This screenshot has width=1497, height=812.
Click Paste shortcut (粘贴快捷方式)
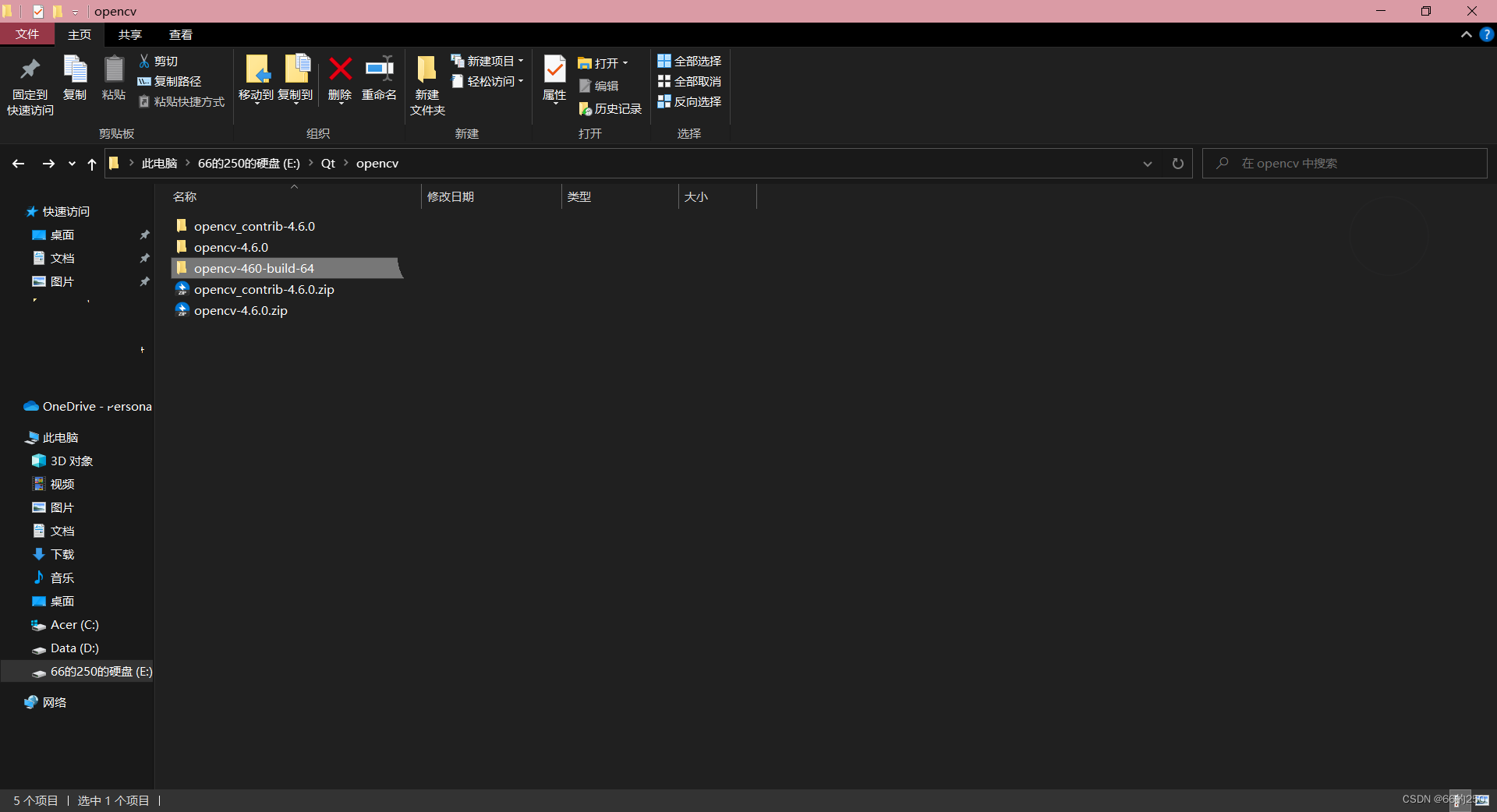point(181,101)
